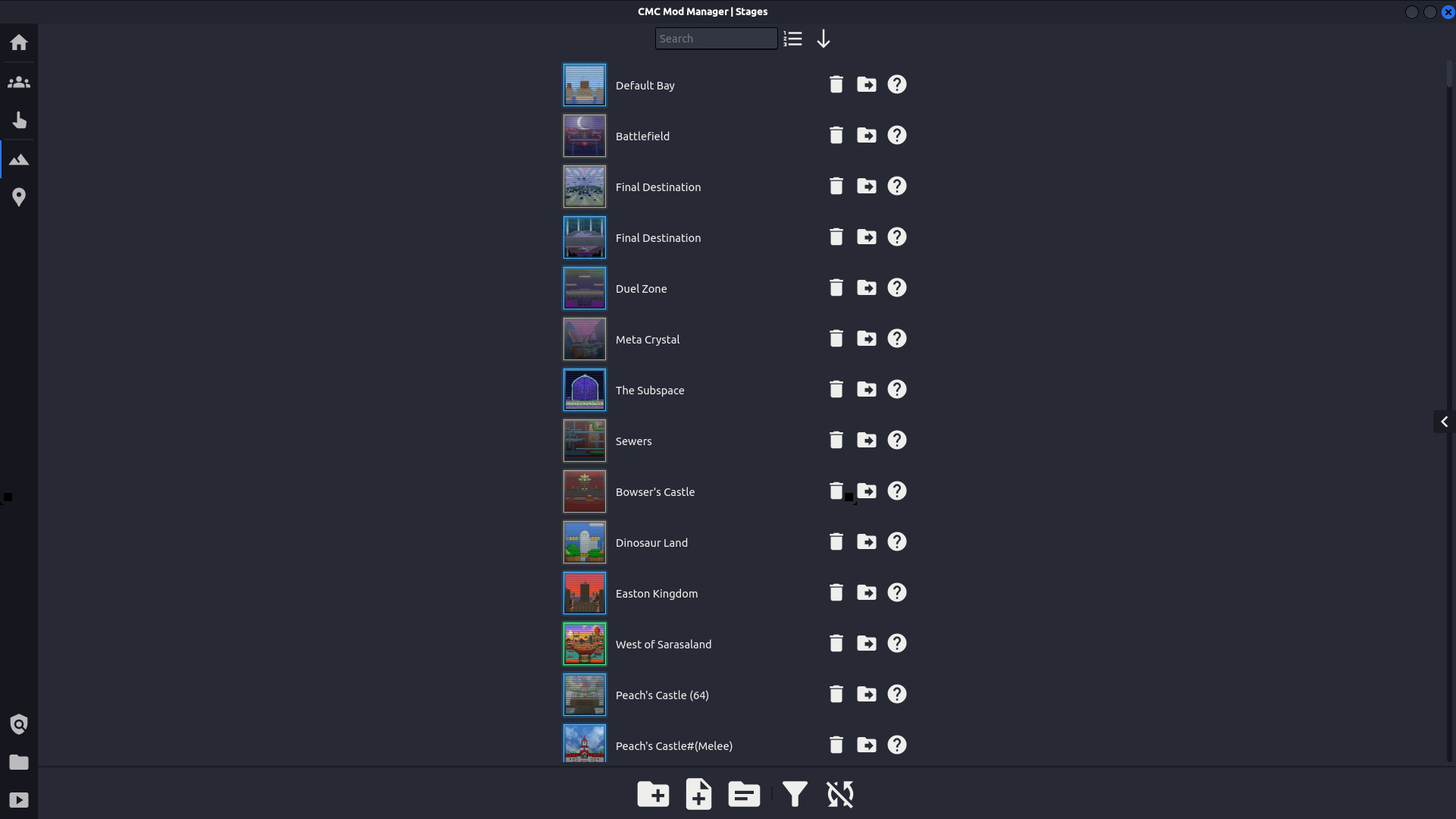The width and height of the screenshot is (1456, 819).
Task: Click the cursor/selector sidebar icon
Action: point(18,120)
